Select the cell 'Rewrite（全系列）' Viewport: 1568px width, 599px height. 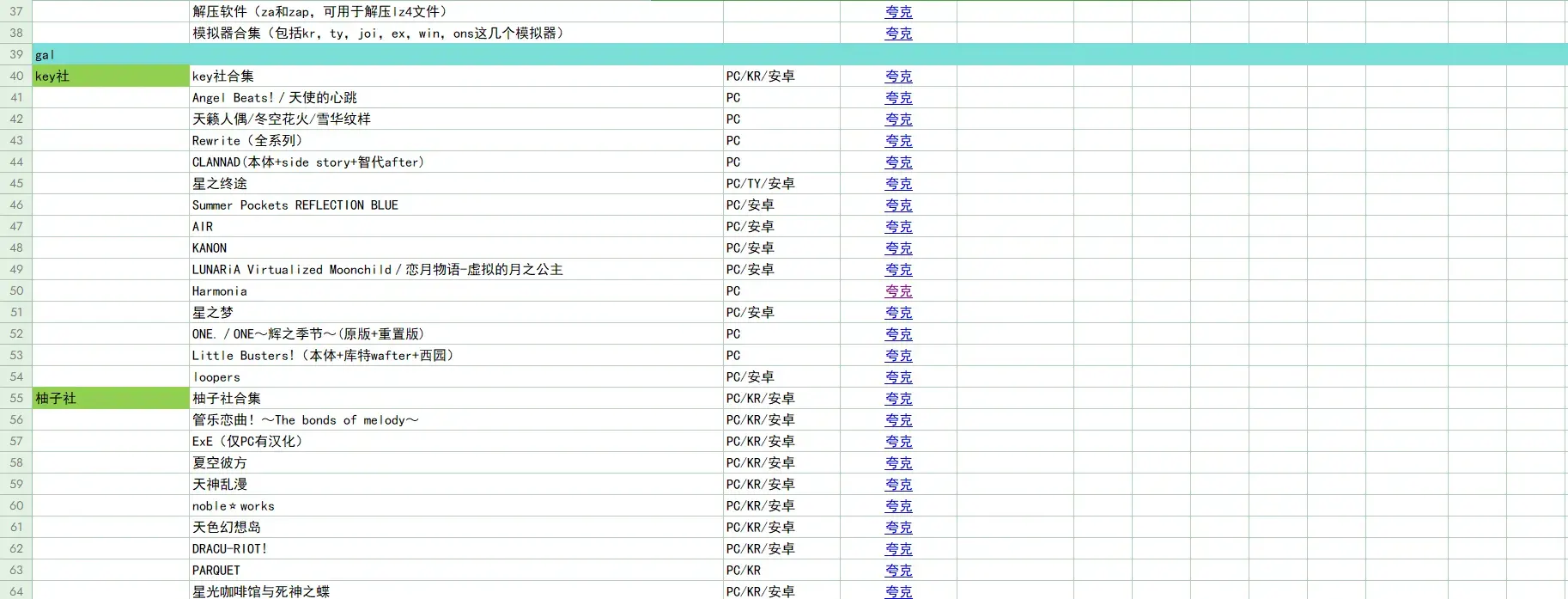pos(456,140)
